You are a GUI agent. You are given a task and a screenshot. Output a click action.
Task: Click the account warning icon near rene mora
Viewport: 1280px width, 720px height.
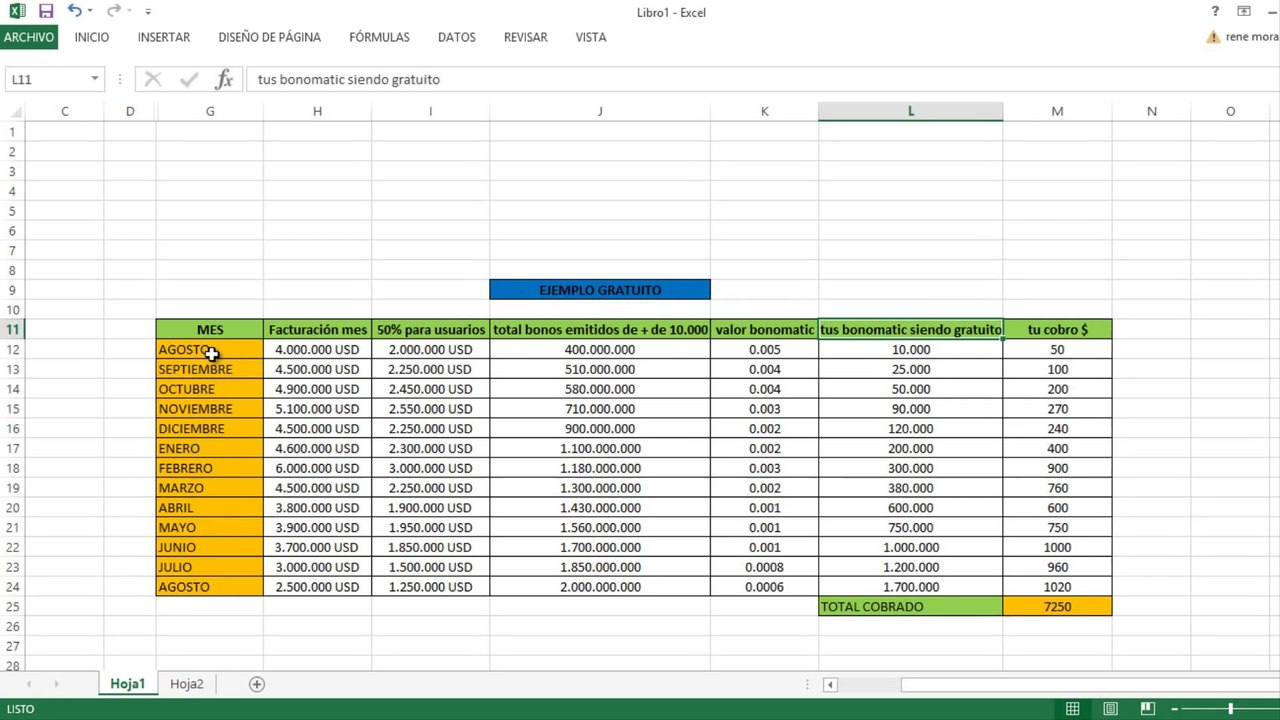(x=1213, y=37)
